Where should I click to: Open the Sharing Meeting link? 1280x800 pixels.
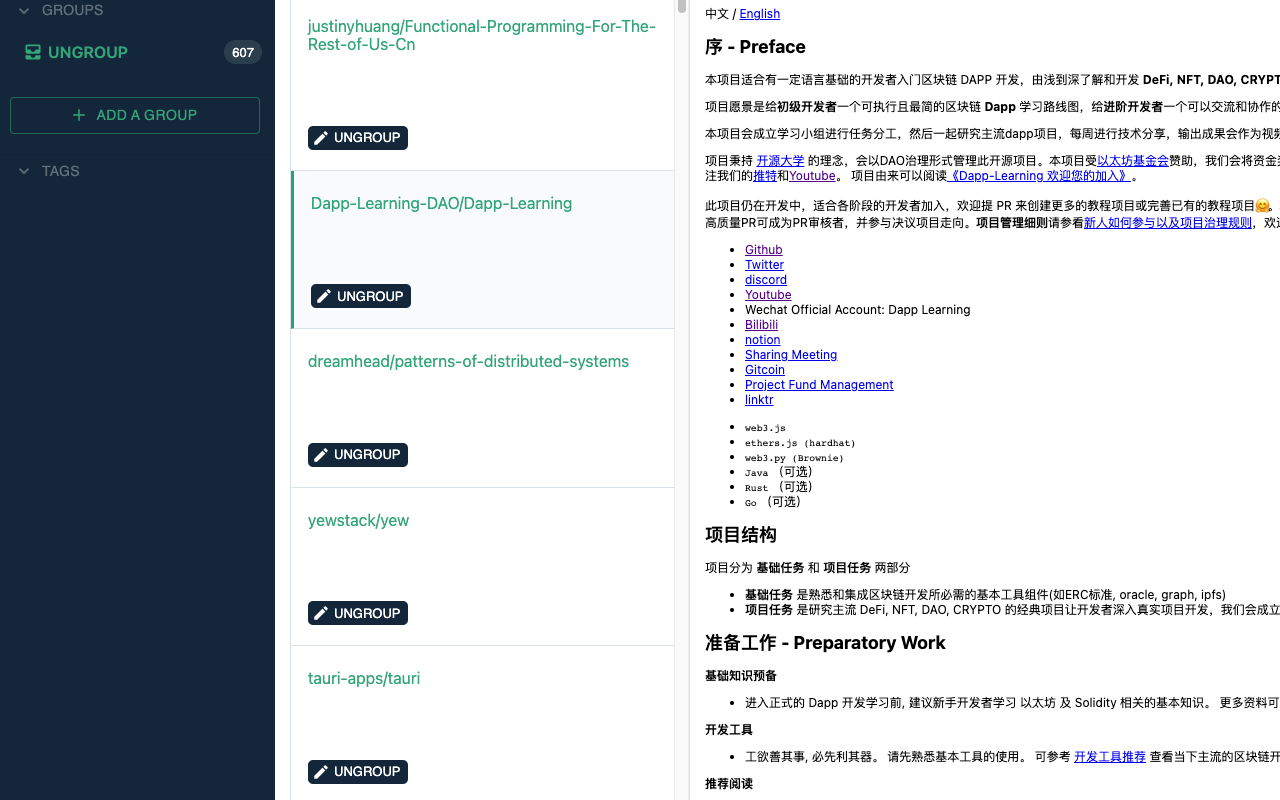coord(791,355)
